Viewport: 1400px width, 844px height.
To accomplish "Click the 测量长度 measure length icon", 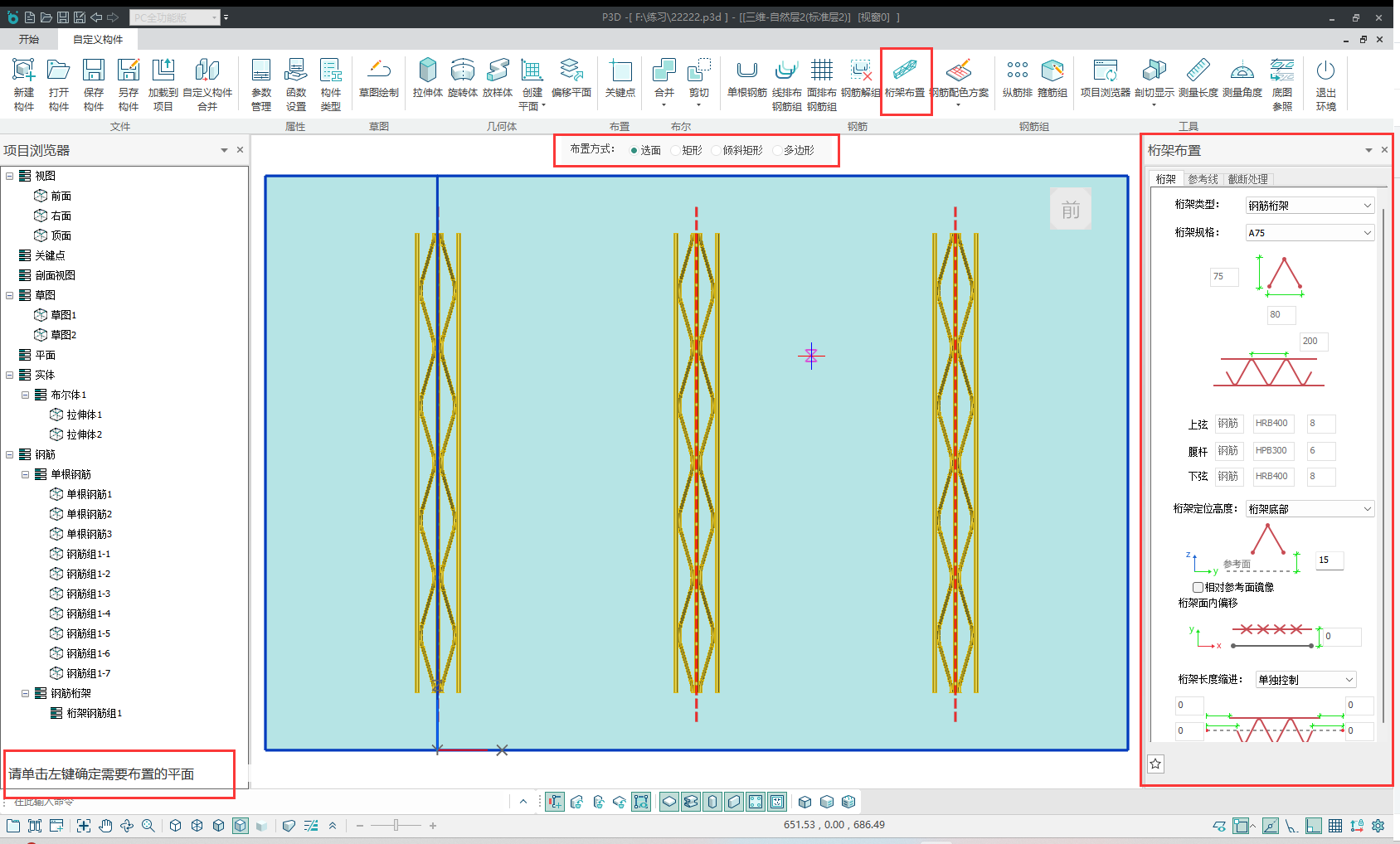I will [x=1198, y=80].
